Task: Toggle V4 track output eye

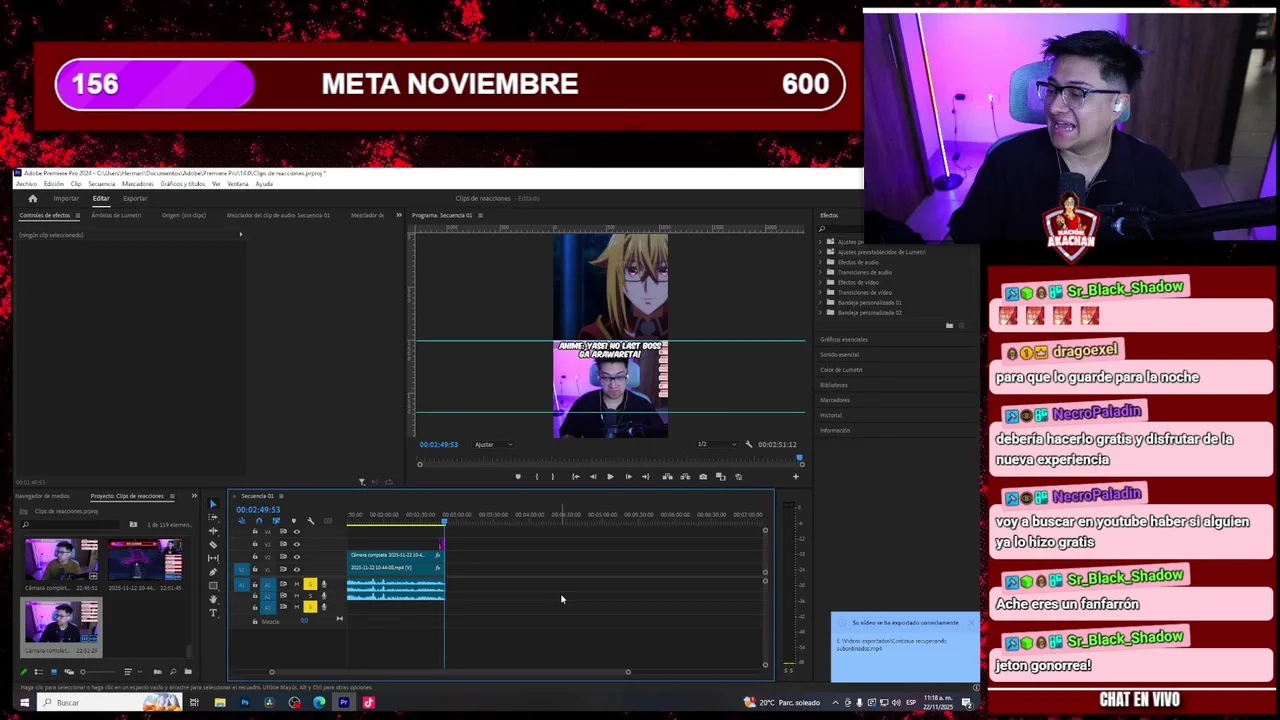Action: [296, 532]
